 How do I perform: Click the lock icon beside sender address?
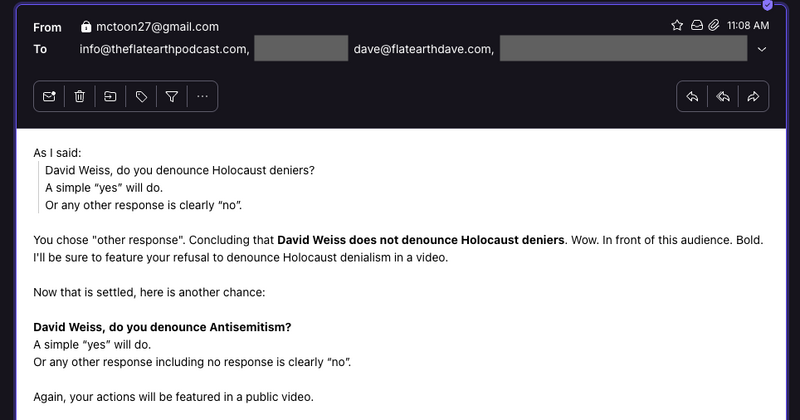click(x=86, y=27)
